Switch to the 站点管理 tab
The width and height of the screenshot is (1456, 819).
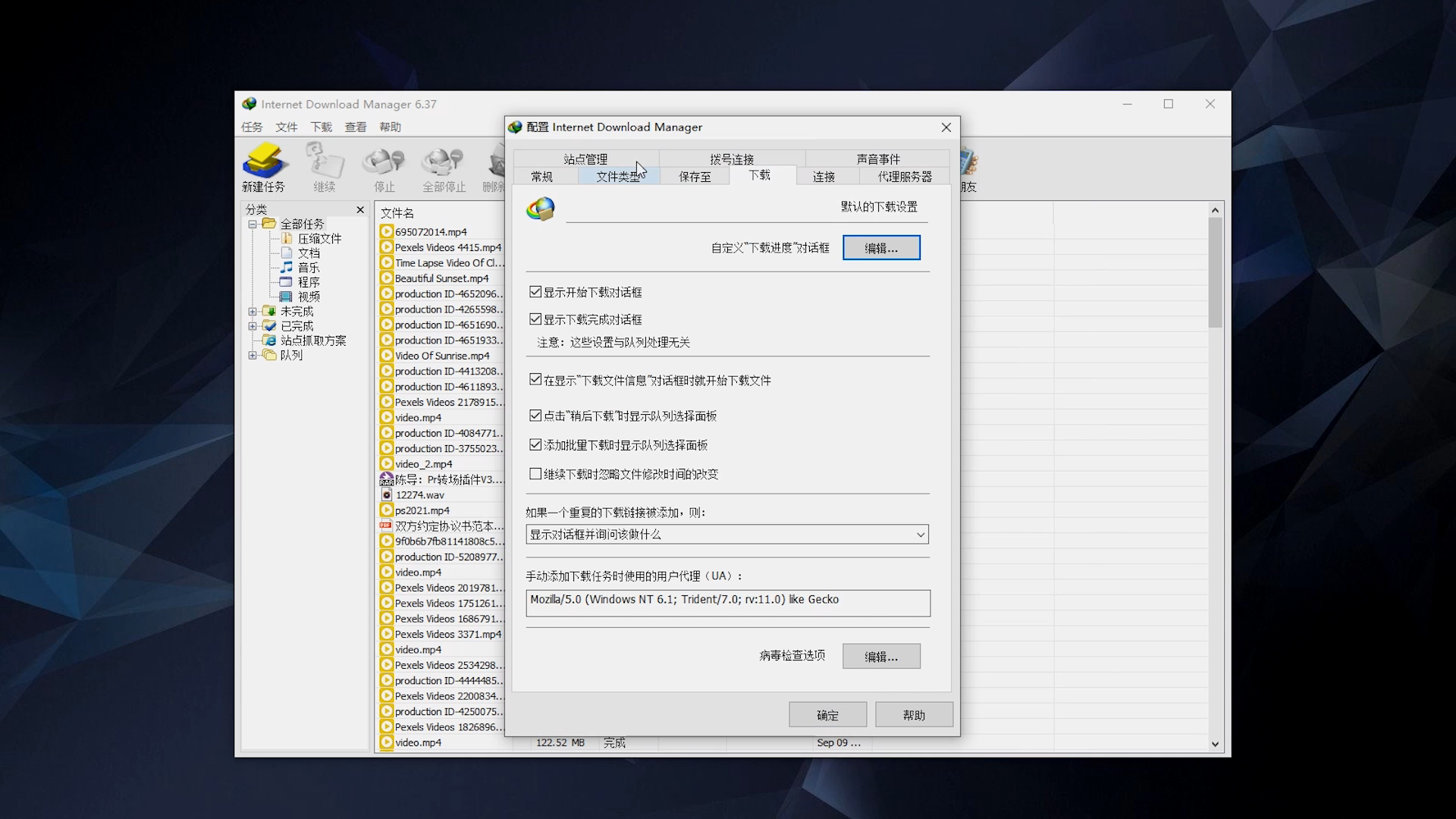coord(585,159)
